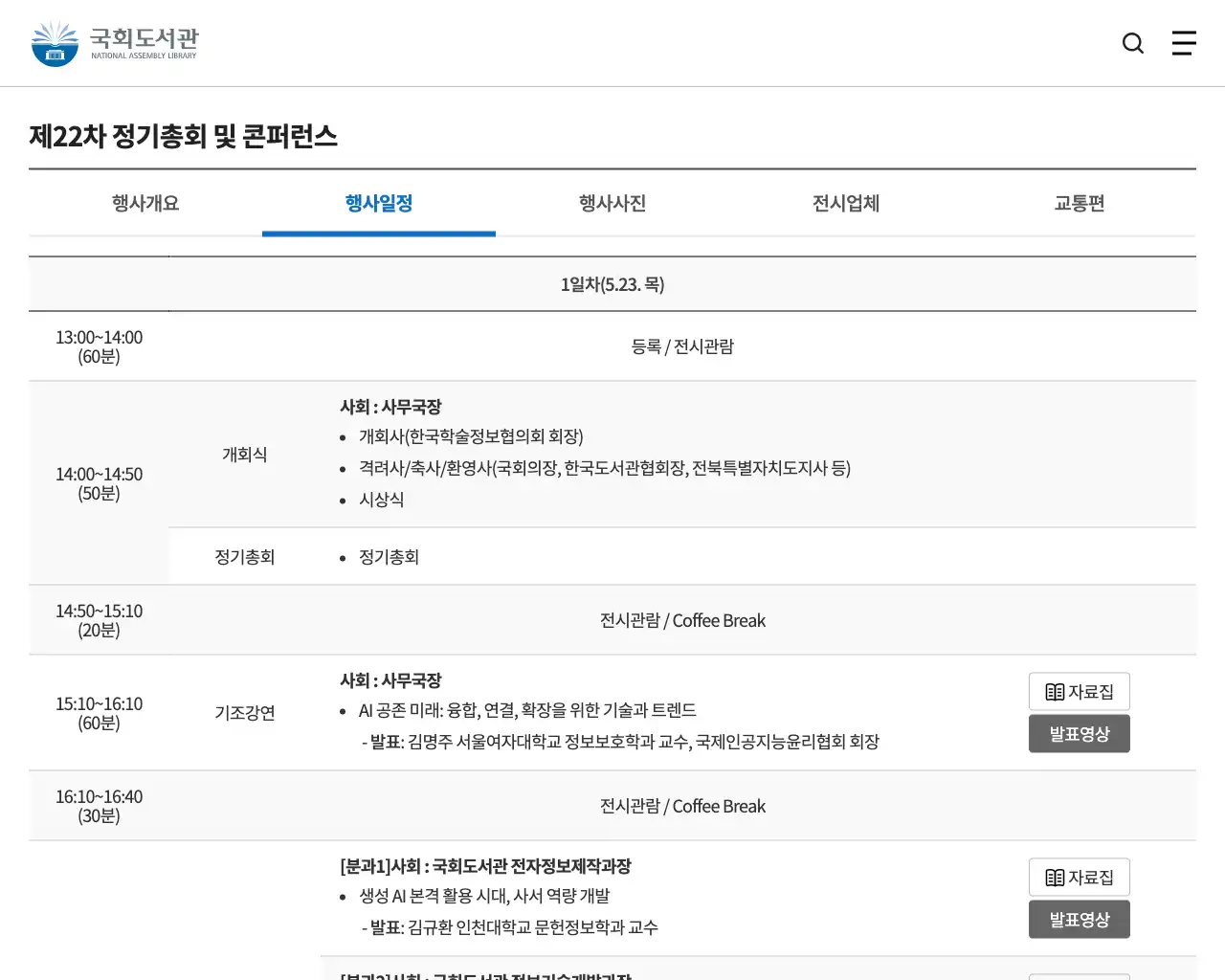
Task: Click the book icon on the 기조강연 자료집 button
Action: pyautogui.click(x=1054, y=691)
